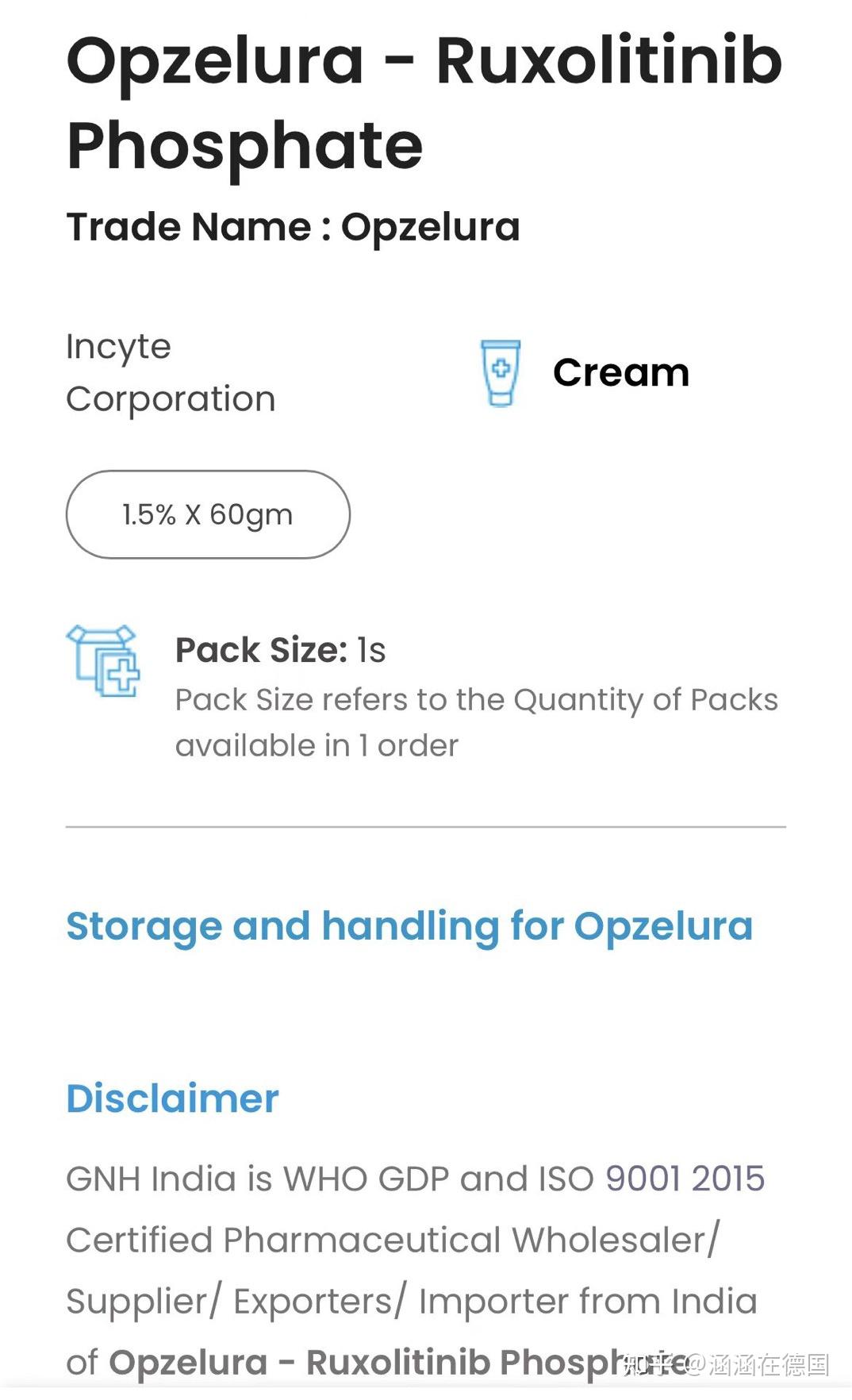Image resolution: width=852 pixels, height=1400 pixels.
Task: Open the Incyte Corporation manufacturer link
Action: [171, 373]
